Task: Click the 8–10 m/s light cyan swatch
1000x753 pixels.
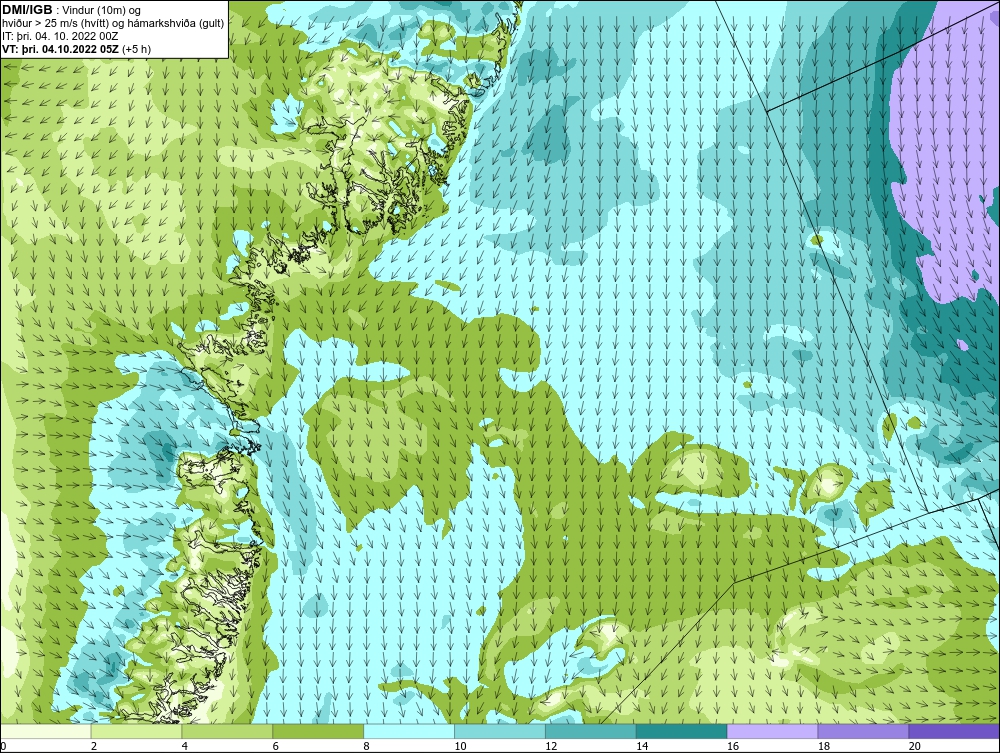Action: (409, 731)
